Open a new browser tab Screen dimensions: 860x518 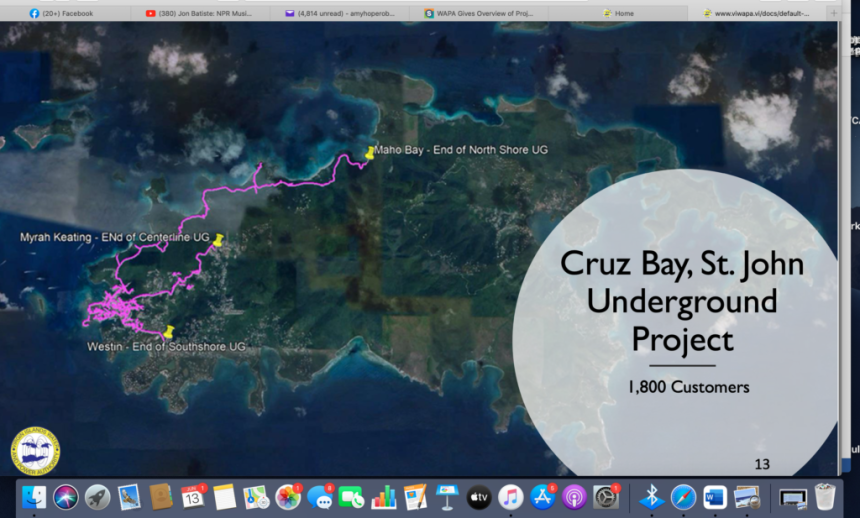(x=834, y=13)
